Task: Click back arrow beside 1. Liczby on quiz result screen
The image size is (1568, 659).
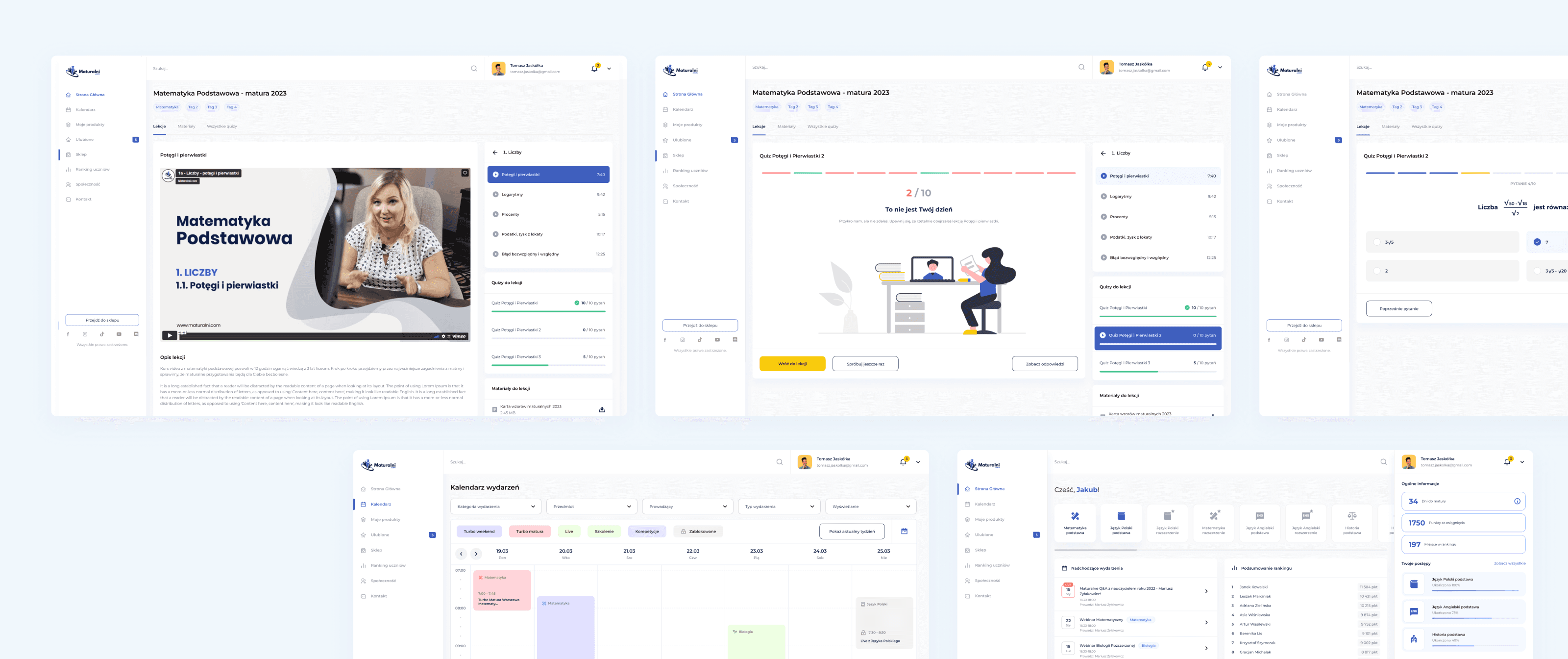Action: [1103, 153]
